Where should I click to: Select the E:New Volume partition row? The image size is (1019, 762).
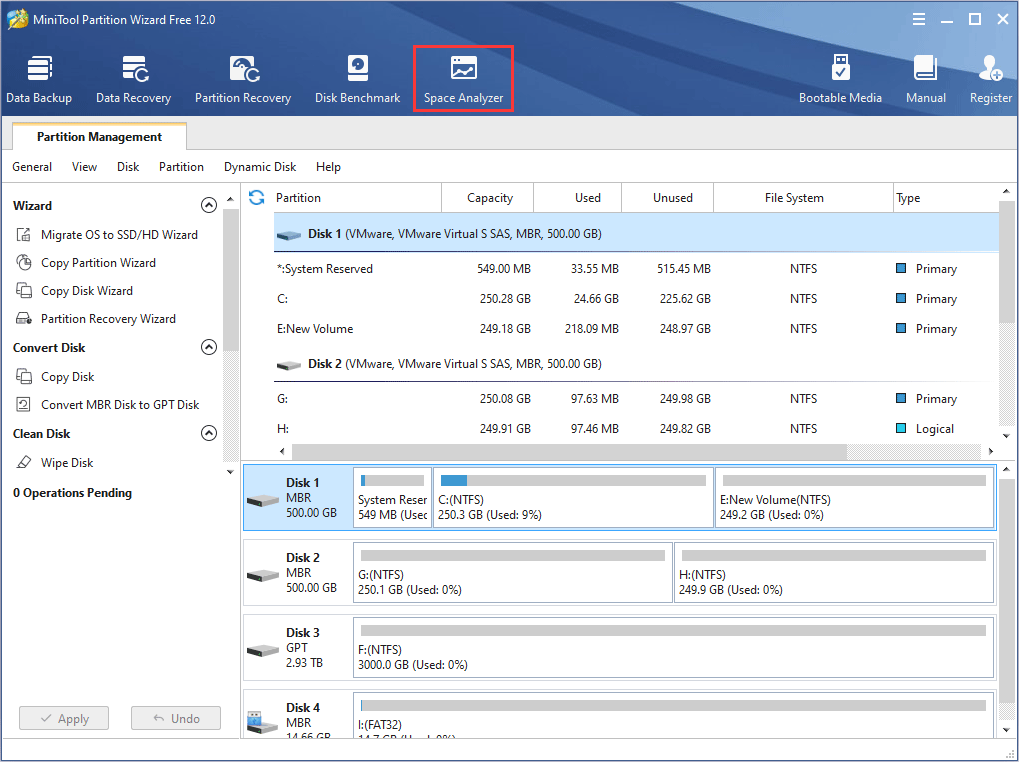[x=636, y=329]
